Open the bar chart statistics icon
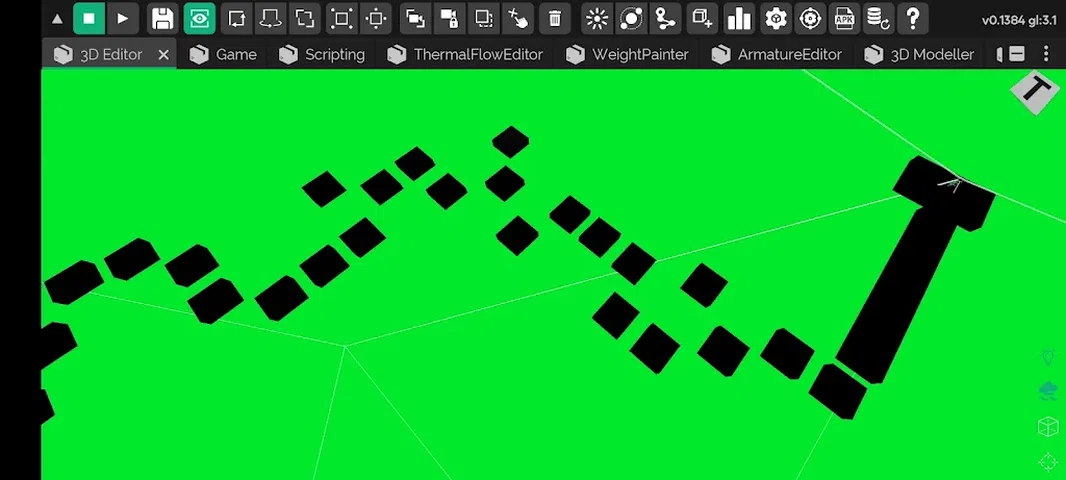The width and height of the screenshot is (1066, 480). point(739,18)
